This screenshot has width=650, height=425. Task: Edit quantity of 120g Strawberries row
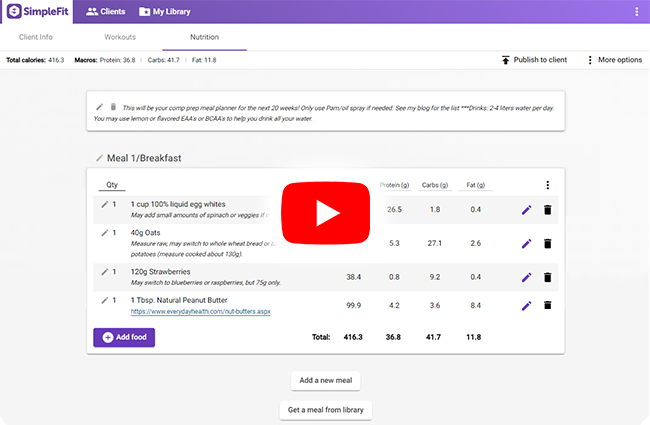(104, 272)
